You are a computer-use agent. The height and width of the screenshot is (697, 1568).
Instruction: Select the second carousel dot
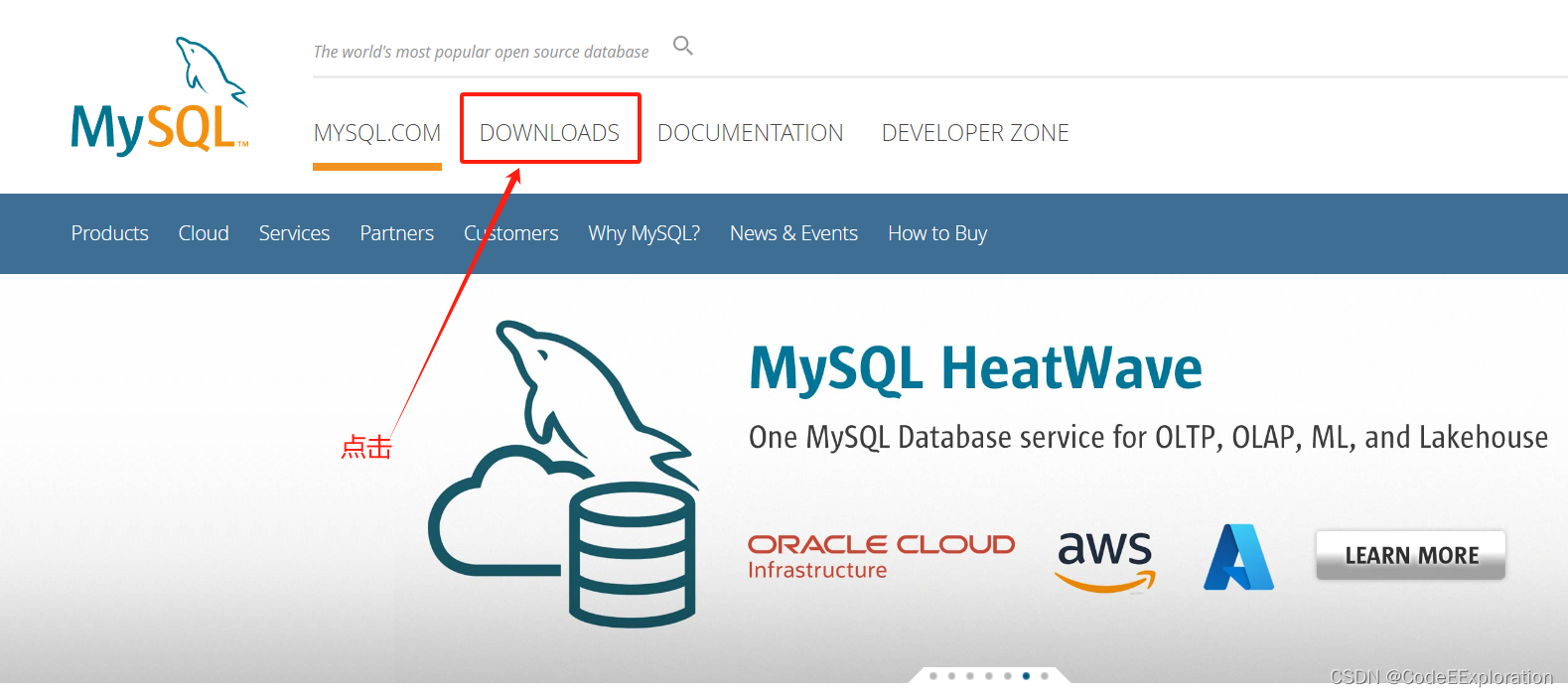[951, 676]
